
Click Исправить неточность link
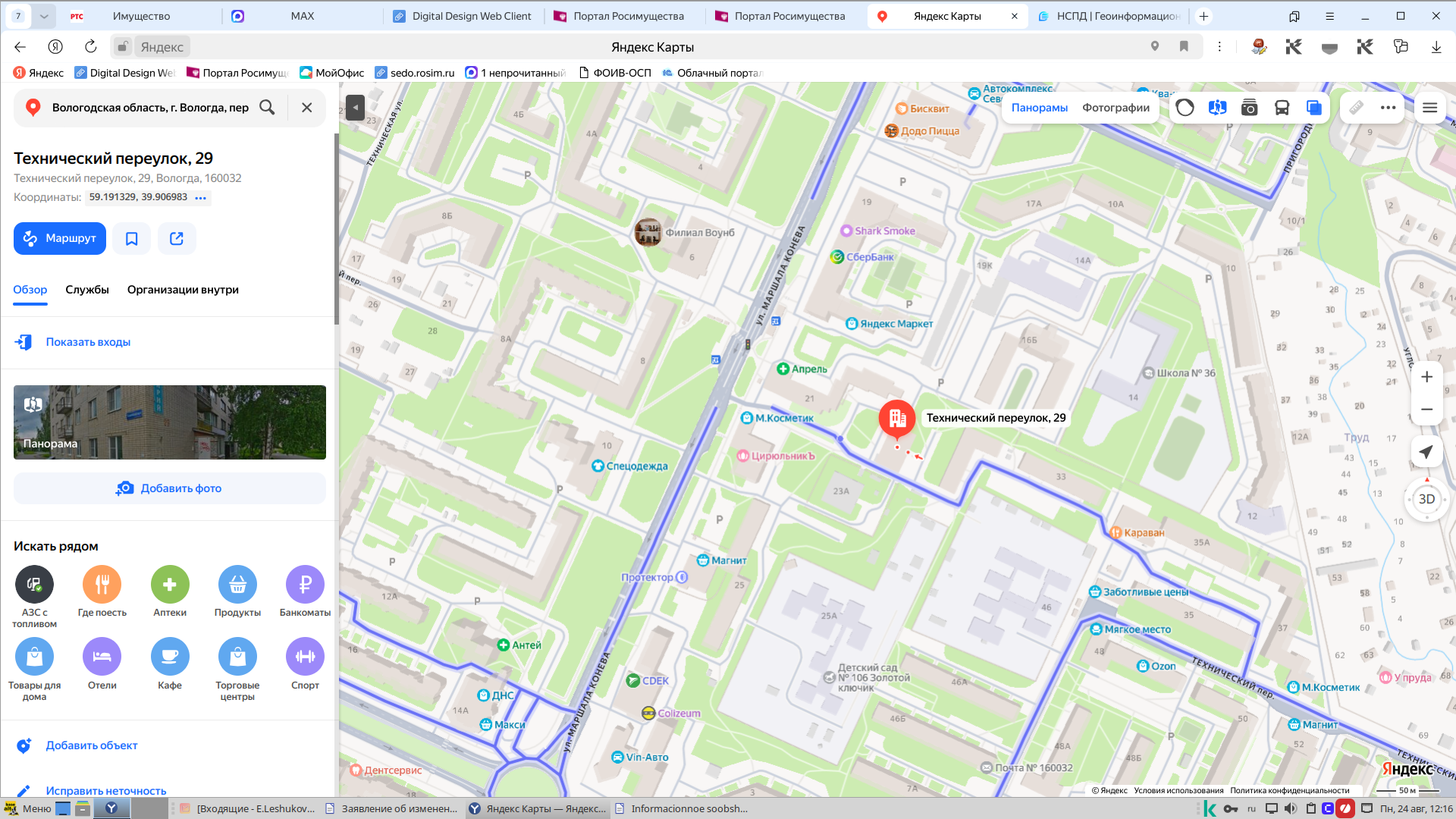tap(106, 791)
